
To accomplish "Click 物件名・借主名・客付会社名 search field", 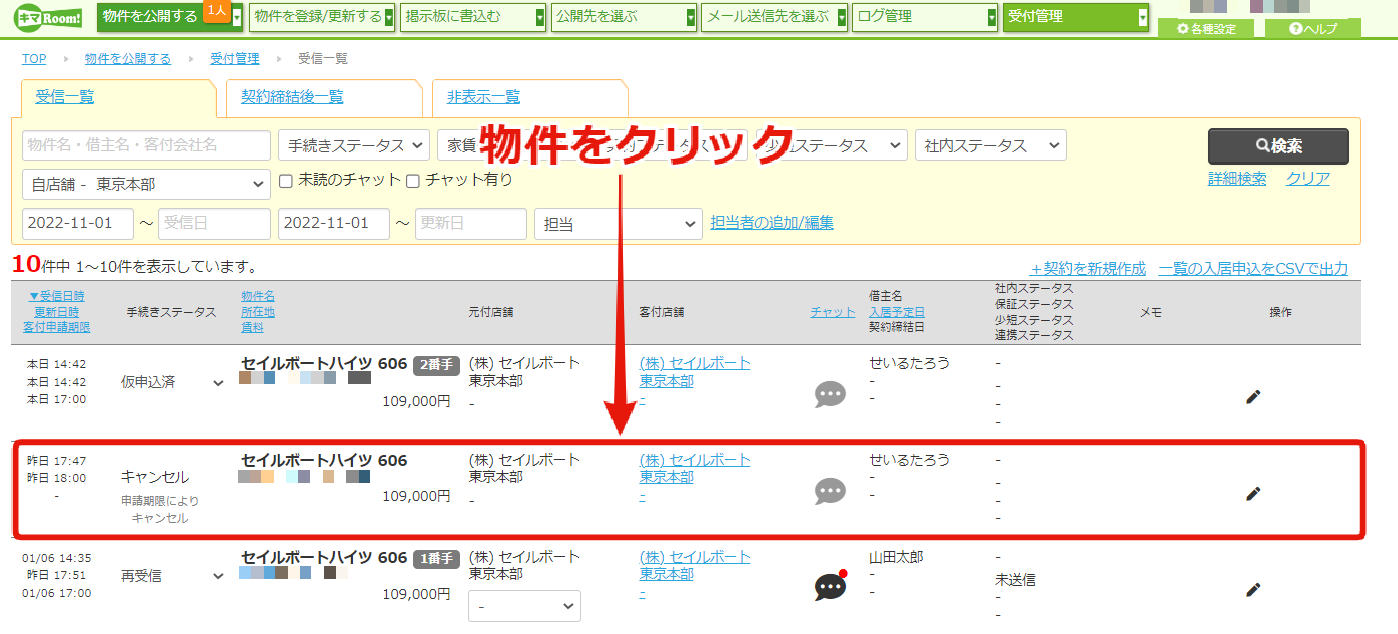I will 146,145.
